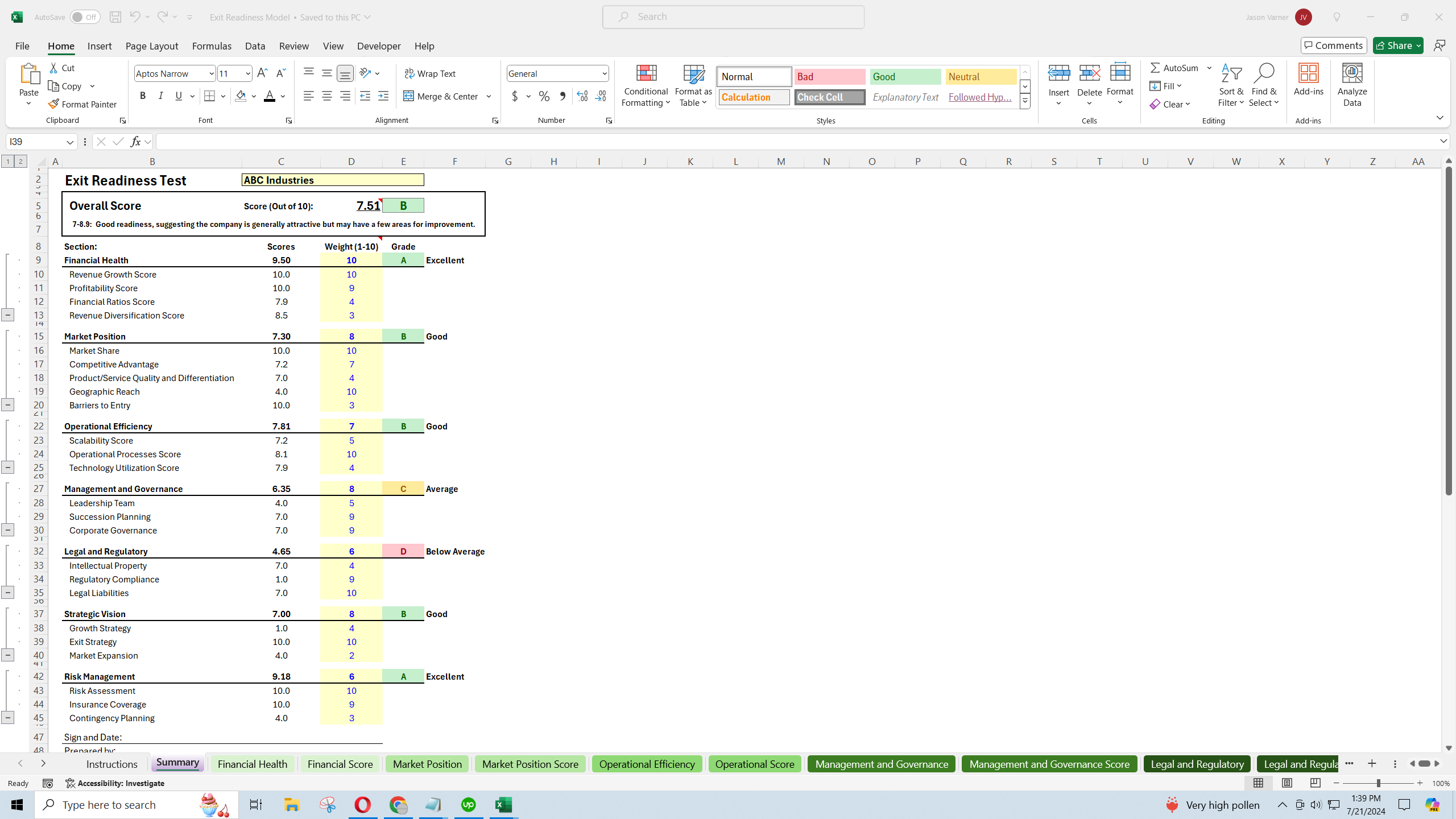Decrease font size with the small A icon
1456x819 pixels.
[x=280, y=73]
